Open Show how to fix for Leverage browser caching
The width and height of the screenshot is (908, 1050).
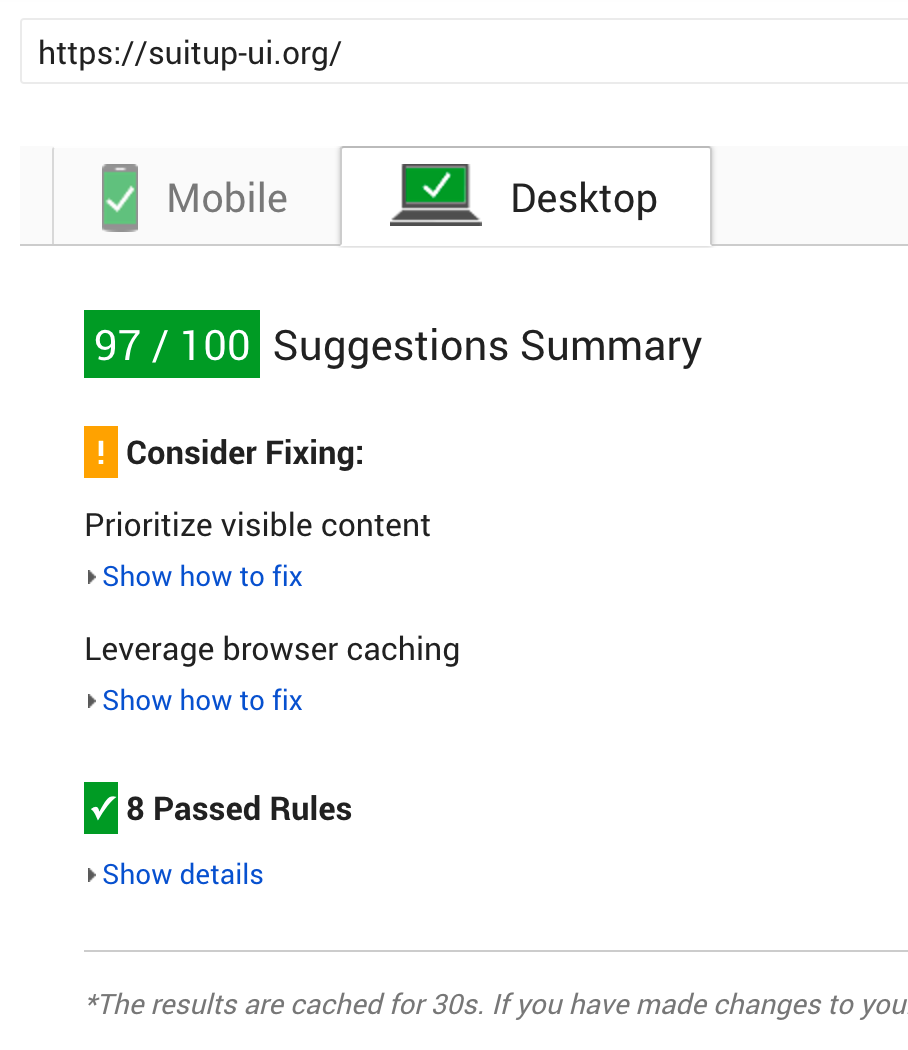click(x=202, y=701)
